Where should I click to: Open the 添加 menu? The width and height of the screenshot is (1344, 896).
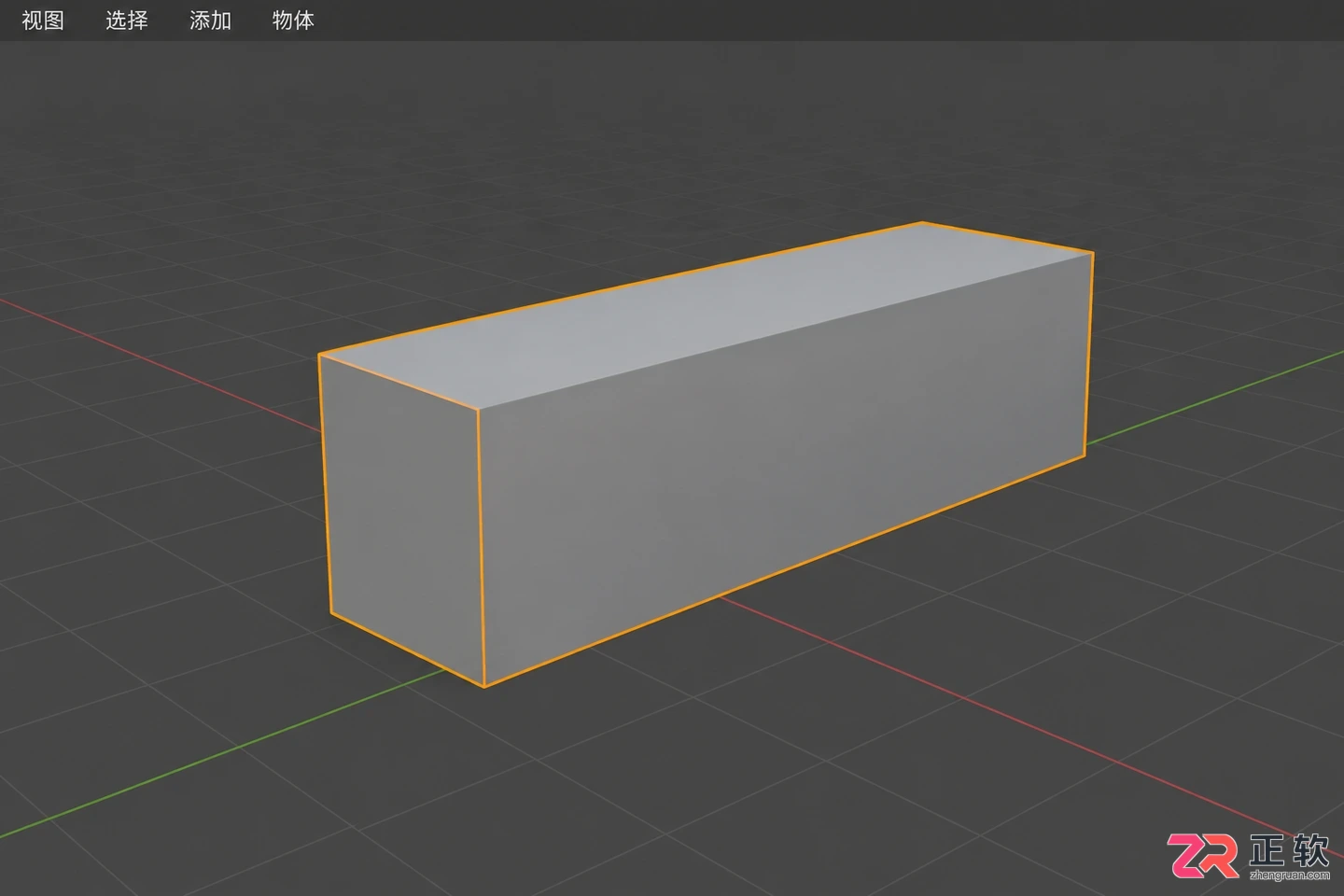(210, 21)
